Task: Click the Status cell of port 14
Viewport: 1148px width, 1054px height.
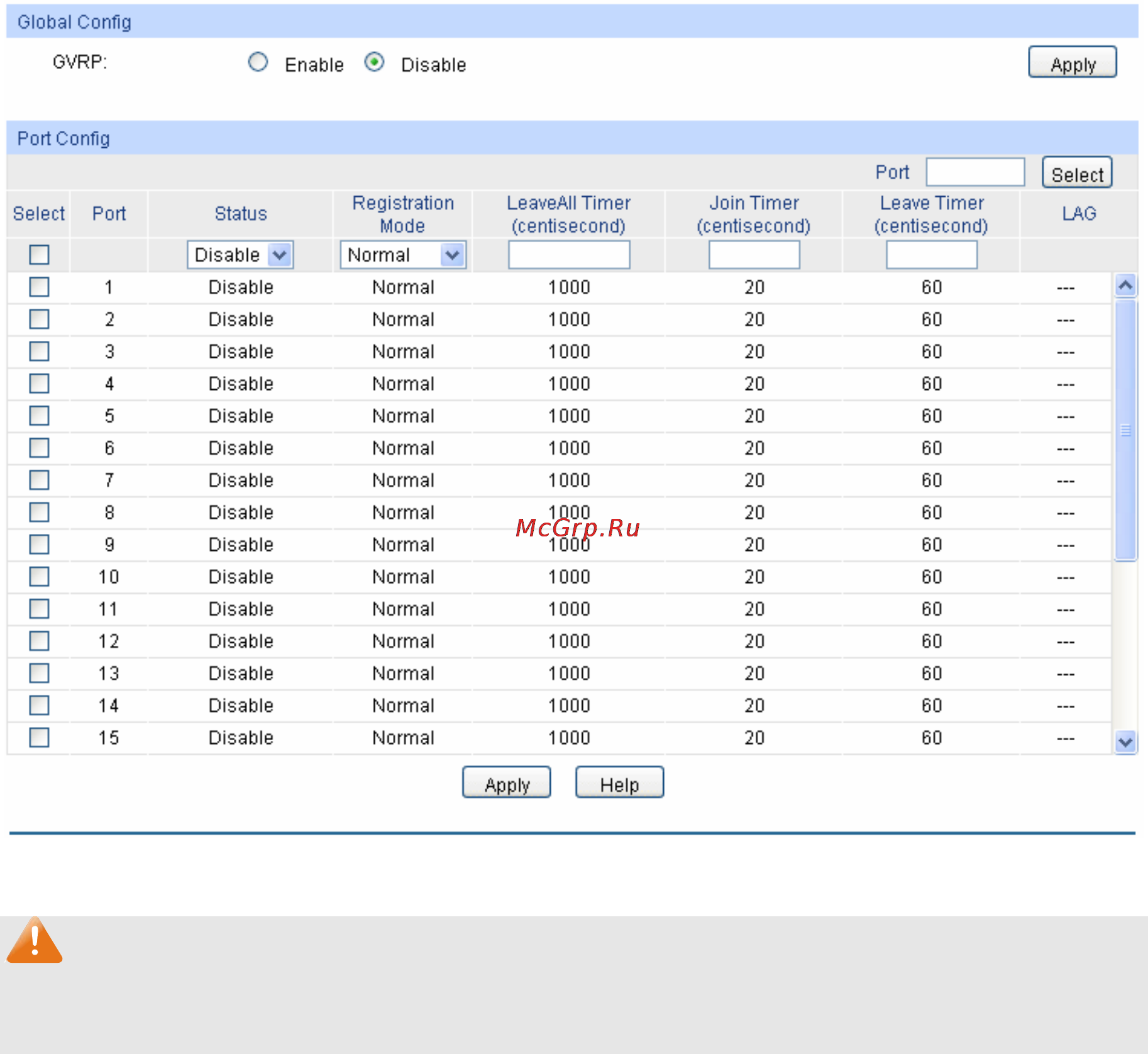Action: pyautogui.click(x=241, y=706)
